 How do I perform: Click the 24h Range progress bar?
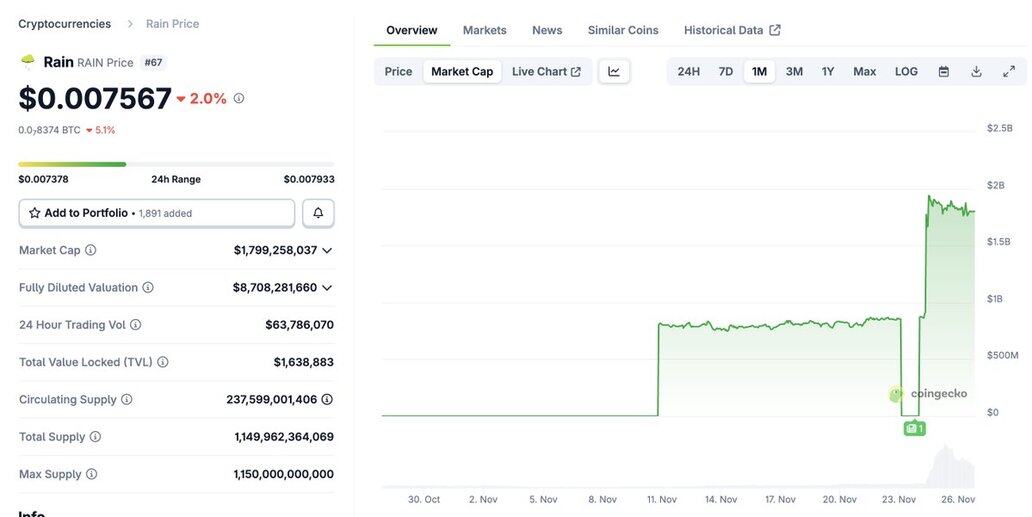coord(176,164)
